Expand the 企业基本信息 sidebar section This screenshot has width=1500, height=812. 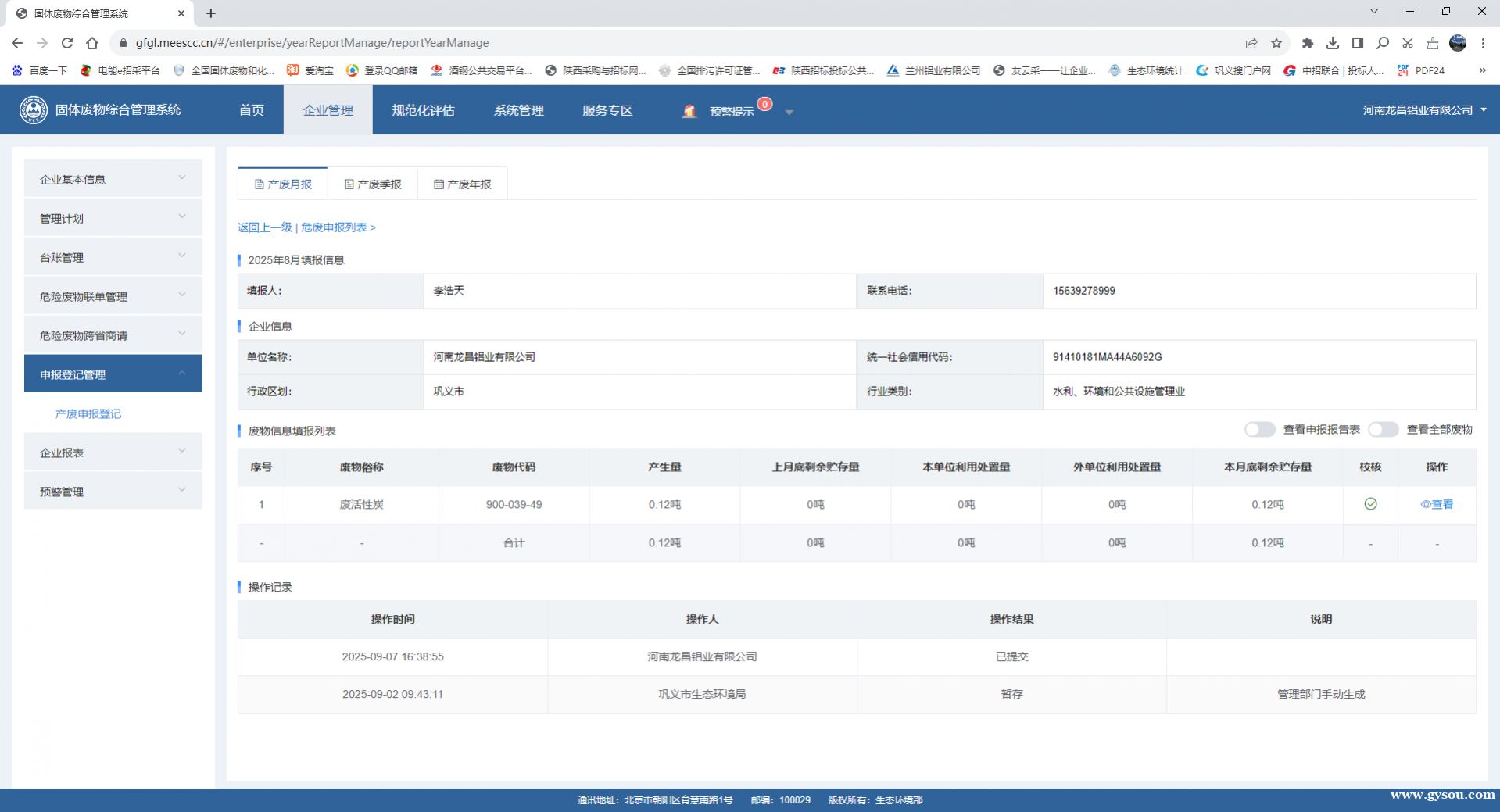(113, 179)
